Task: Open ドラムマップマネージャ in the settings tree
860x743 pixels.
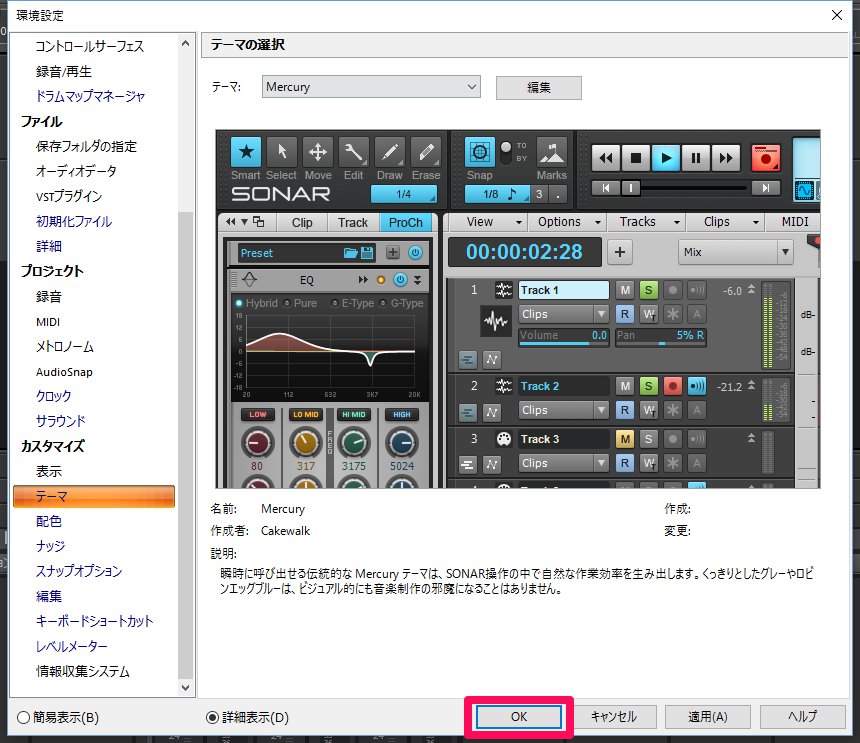Action: [x=90, y=97]
